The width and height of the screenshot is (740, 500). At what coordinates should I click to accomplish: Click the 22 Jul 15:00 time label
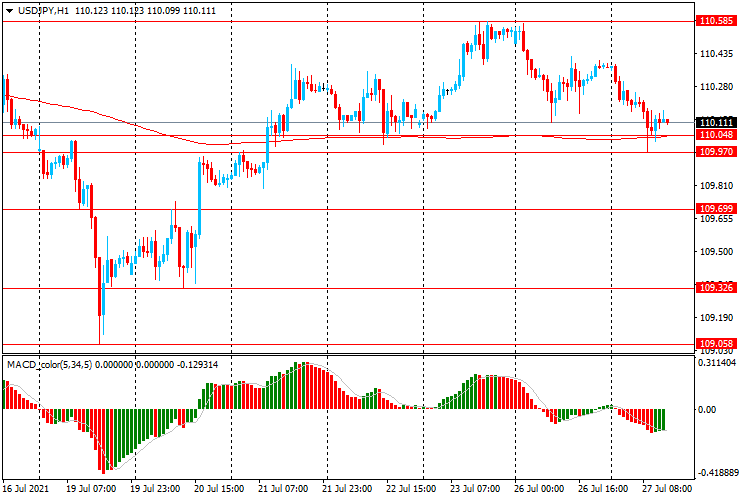[x=411, y=488]
